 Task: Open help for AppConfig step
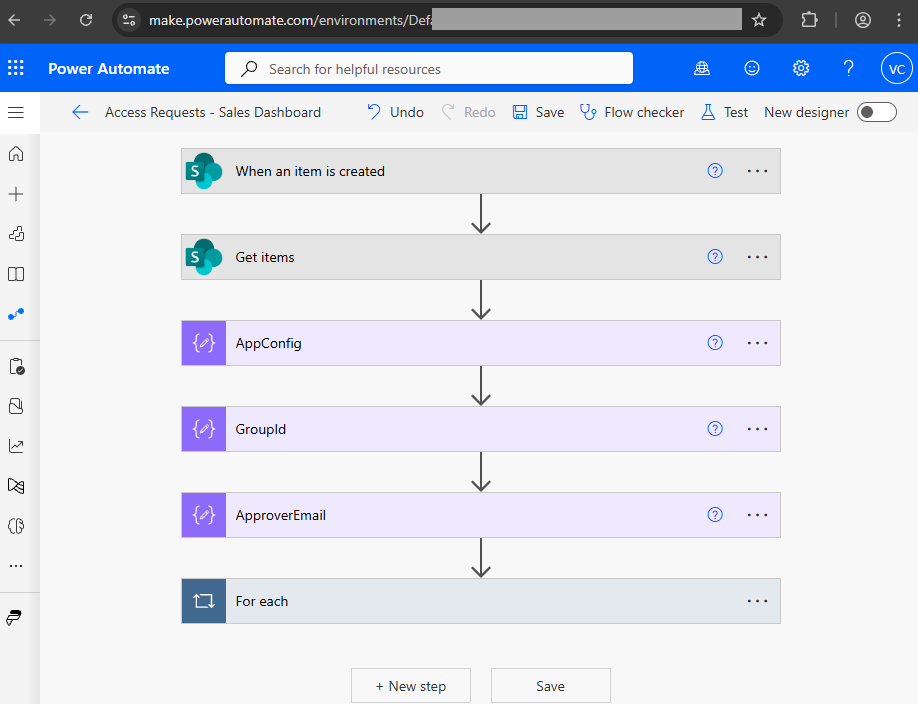point(715,343)
